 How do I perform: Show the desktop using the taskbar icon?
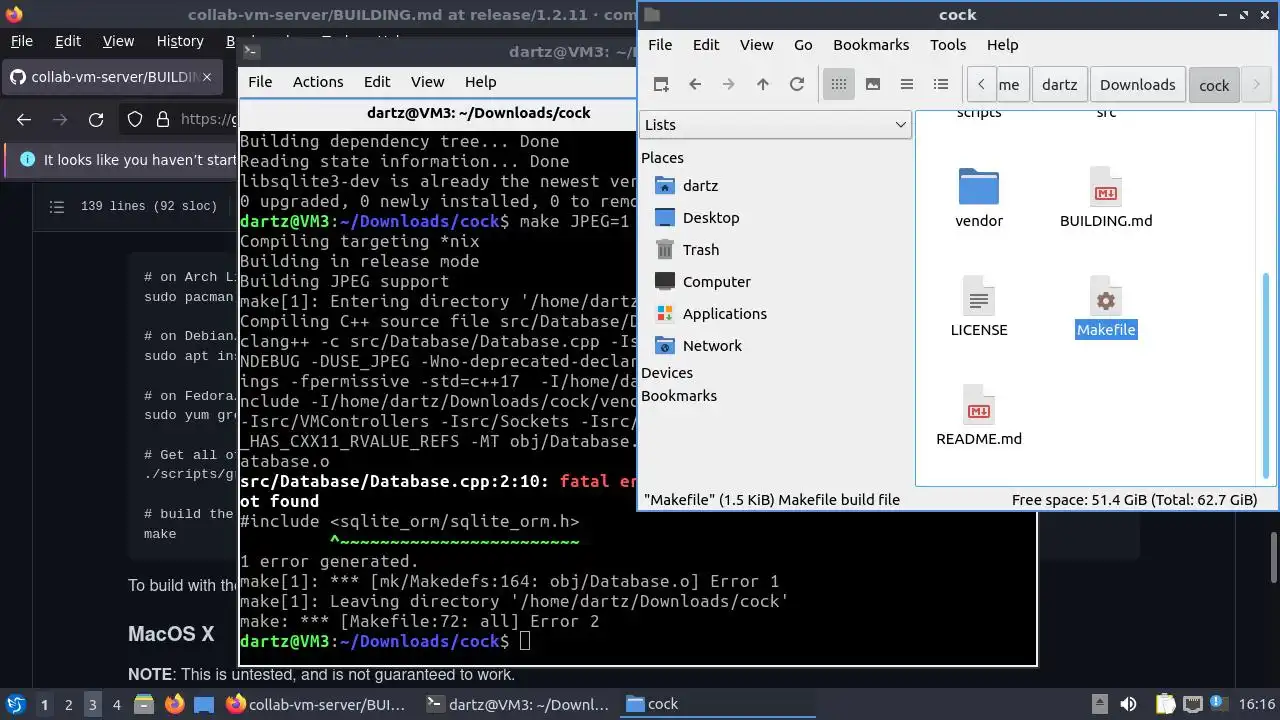204,704
